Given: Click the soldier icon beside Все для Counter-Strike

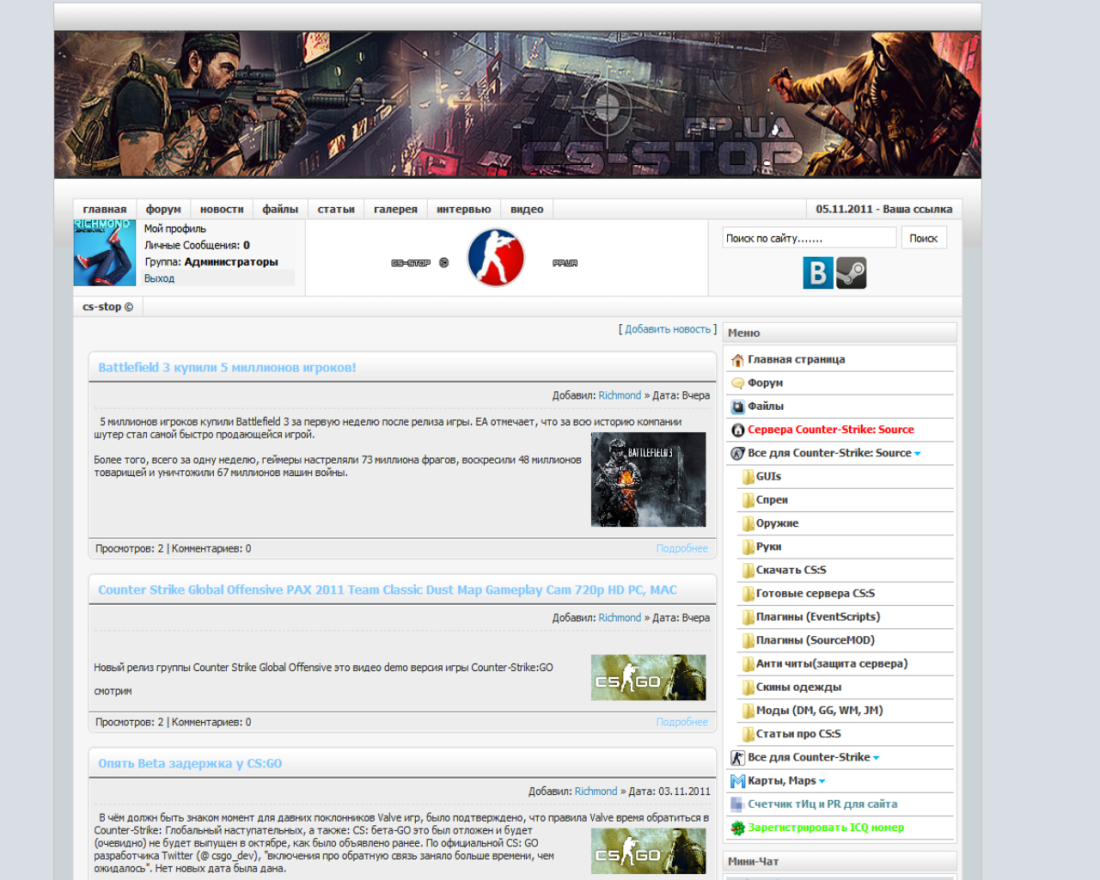Looking at the screenshot, I should (x=737, y=758).
